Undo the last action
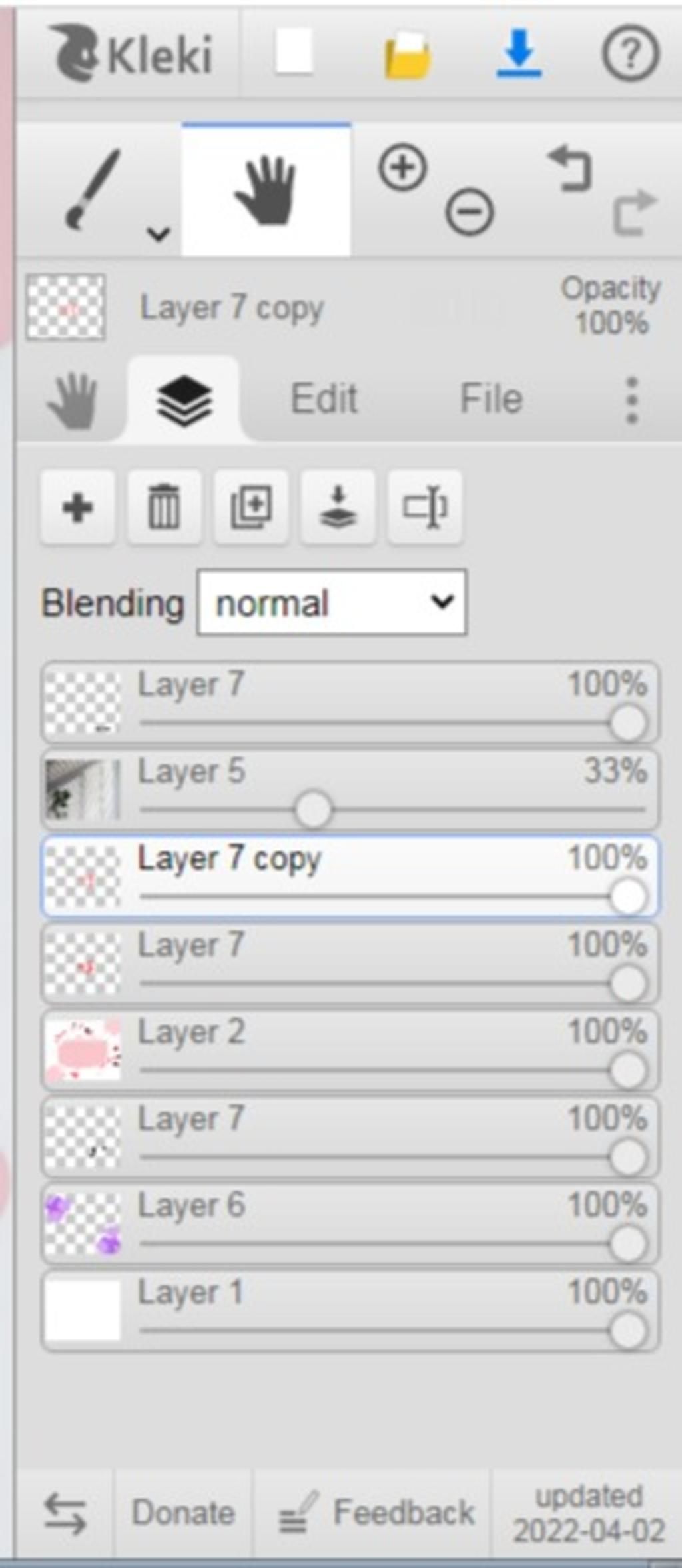This screenshot has width=682, height=1568. click(x=571, y=169)
